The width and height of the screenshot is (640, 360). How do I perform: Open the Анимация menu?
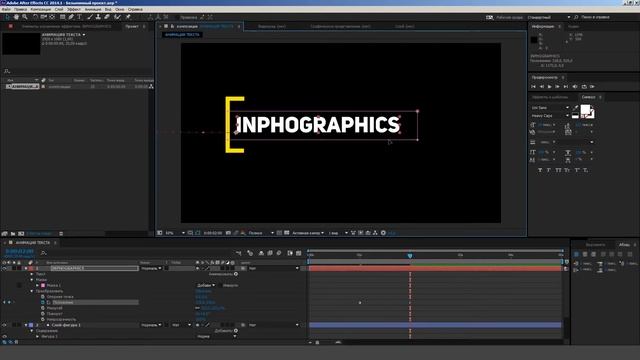tap(93, 9)
